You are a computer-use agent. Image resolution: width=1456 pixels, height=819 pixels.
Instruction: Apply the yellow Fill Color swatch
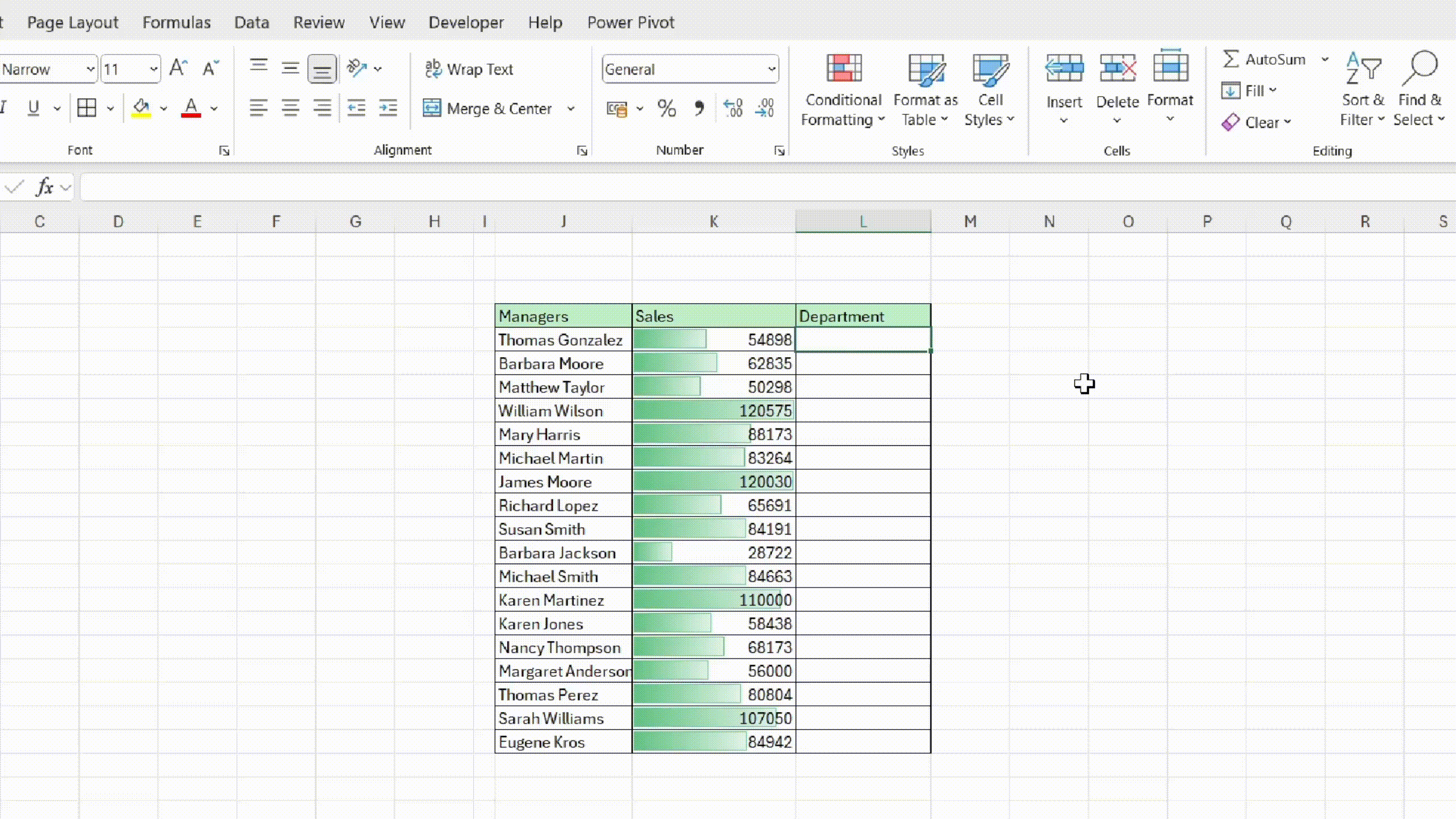(x=141, y=108)
